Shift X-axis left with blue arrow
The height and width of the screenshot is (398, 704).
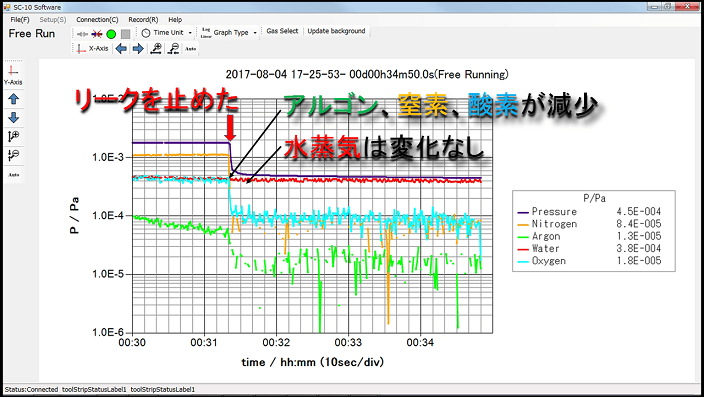tap(121, 49)
